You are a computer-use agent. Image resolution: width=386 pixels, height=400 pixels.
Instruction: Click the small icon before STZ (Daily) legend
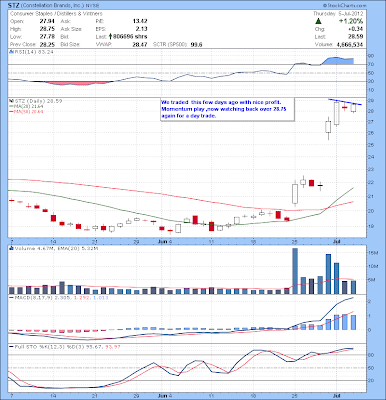pyautogui.click(x=11, y=101)
